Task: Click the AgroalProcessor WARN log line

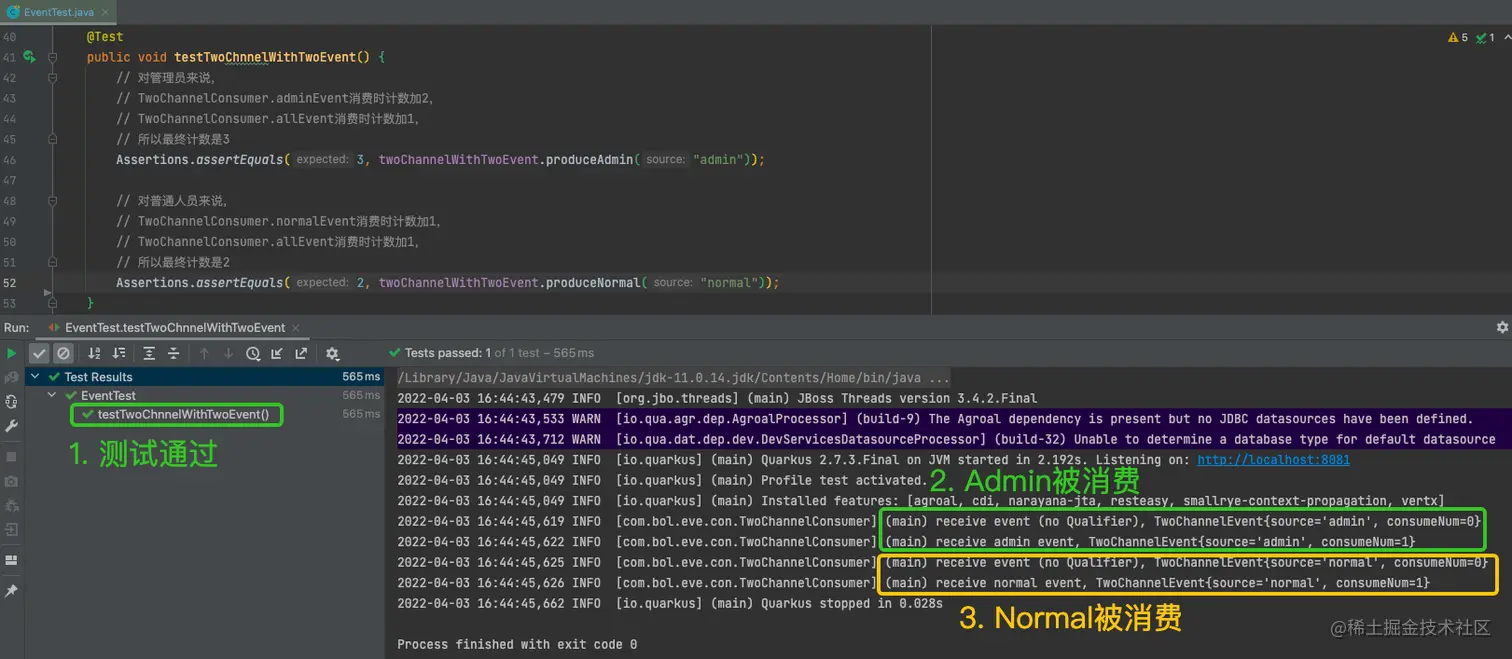Action: 935,419
